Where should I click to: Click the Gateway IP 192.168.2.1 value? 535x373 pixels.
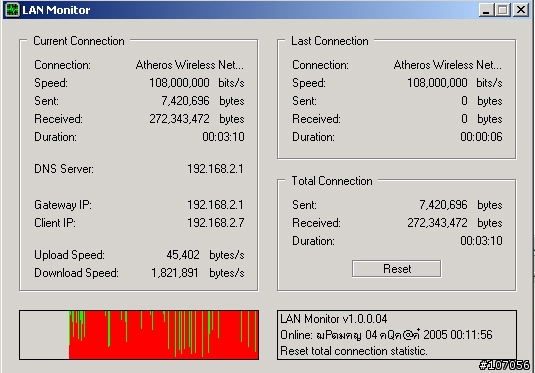click(x=215, y=205)
